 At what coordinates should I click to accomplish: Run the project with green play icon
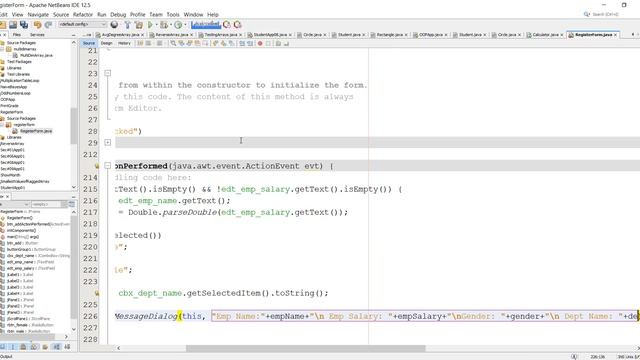point(150,25)
